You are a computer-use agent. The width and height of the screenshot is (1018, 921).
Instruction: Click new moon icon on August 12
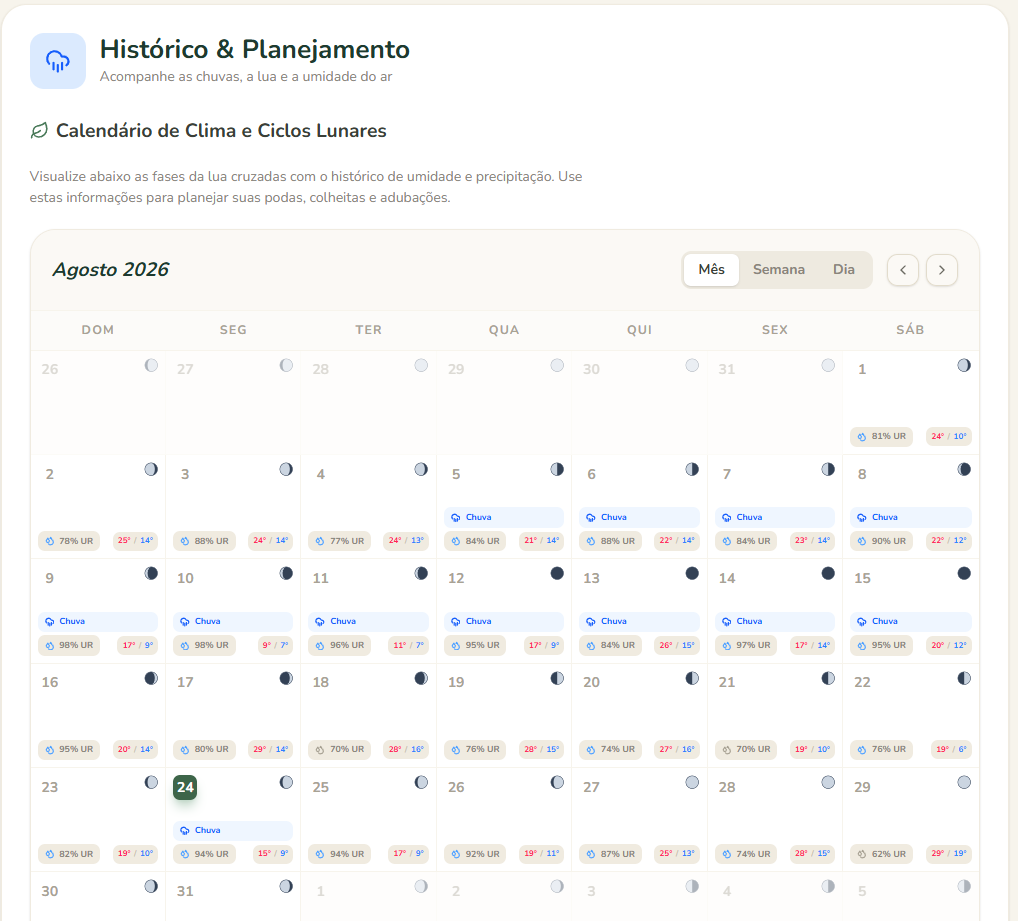click(x=557, y=573)
